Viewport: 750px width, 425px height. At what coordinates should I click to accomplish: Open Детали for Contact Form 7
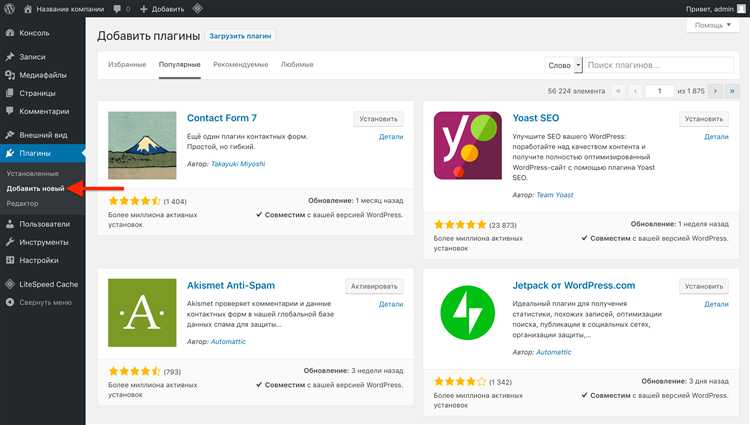tap(391, 137)
